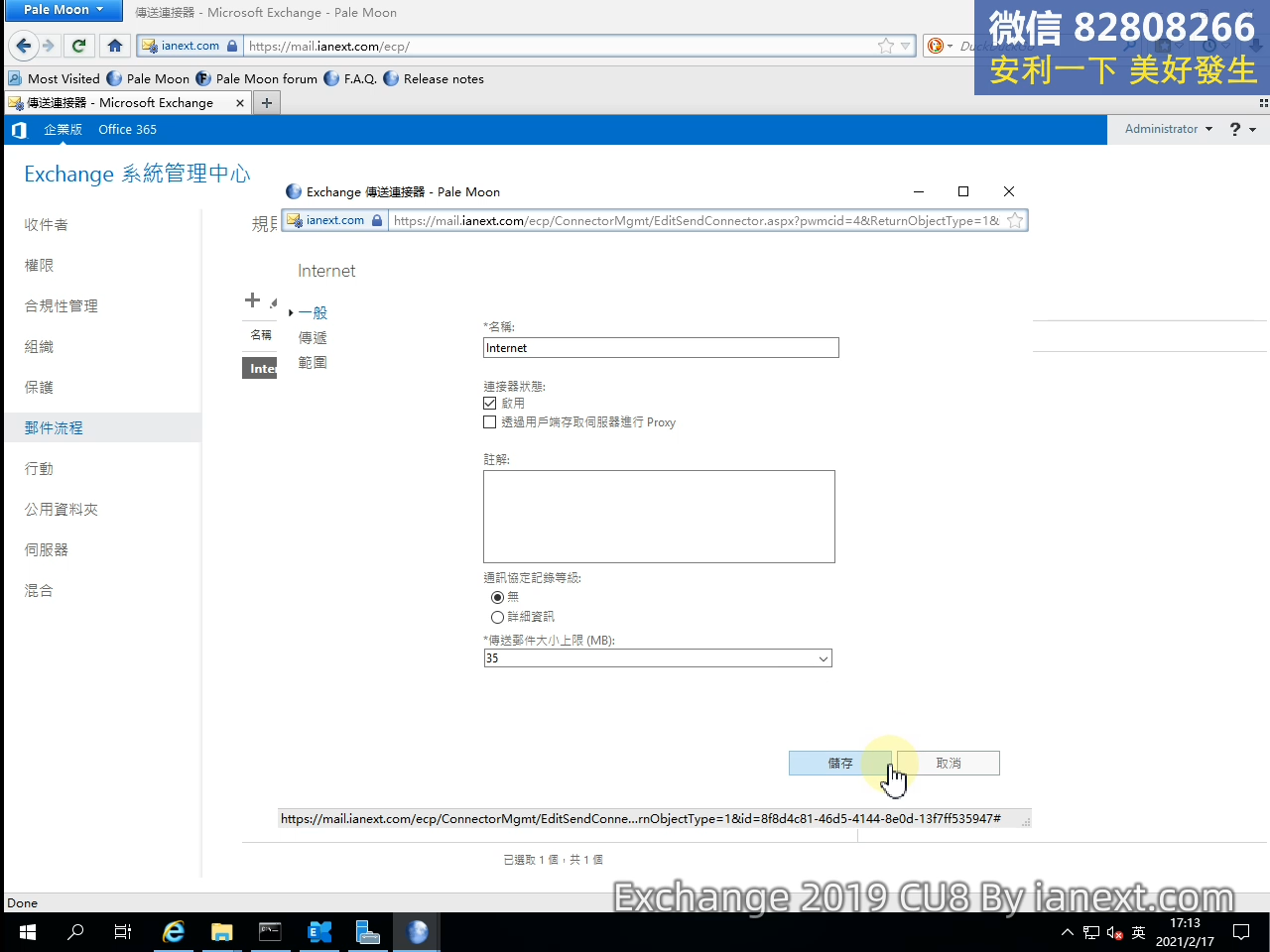Switch to the 傳遞 section
The width and height of the screenshot is (1270, 952).
313,338
